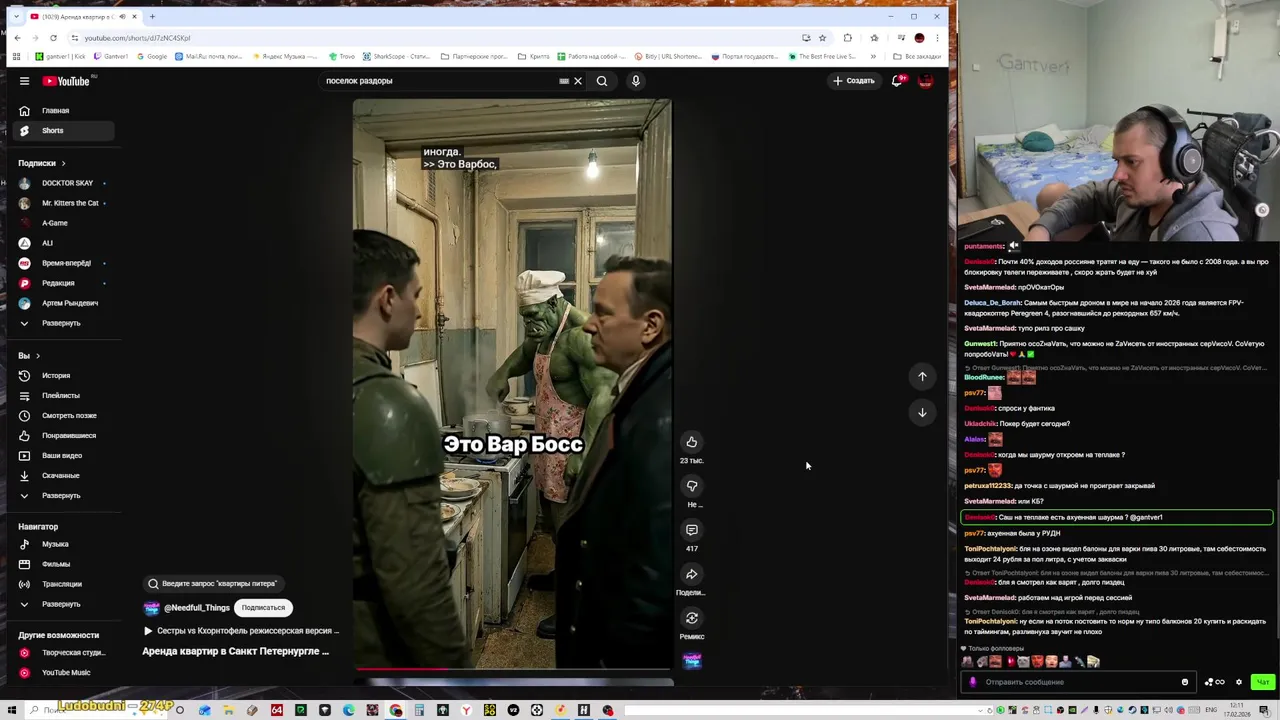
Task: Unmute the stream audio speaker icon
Action: (1013, 246)
